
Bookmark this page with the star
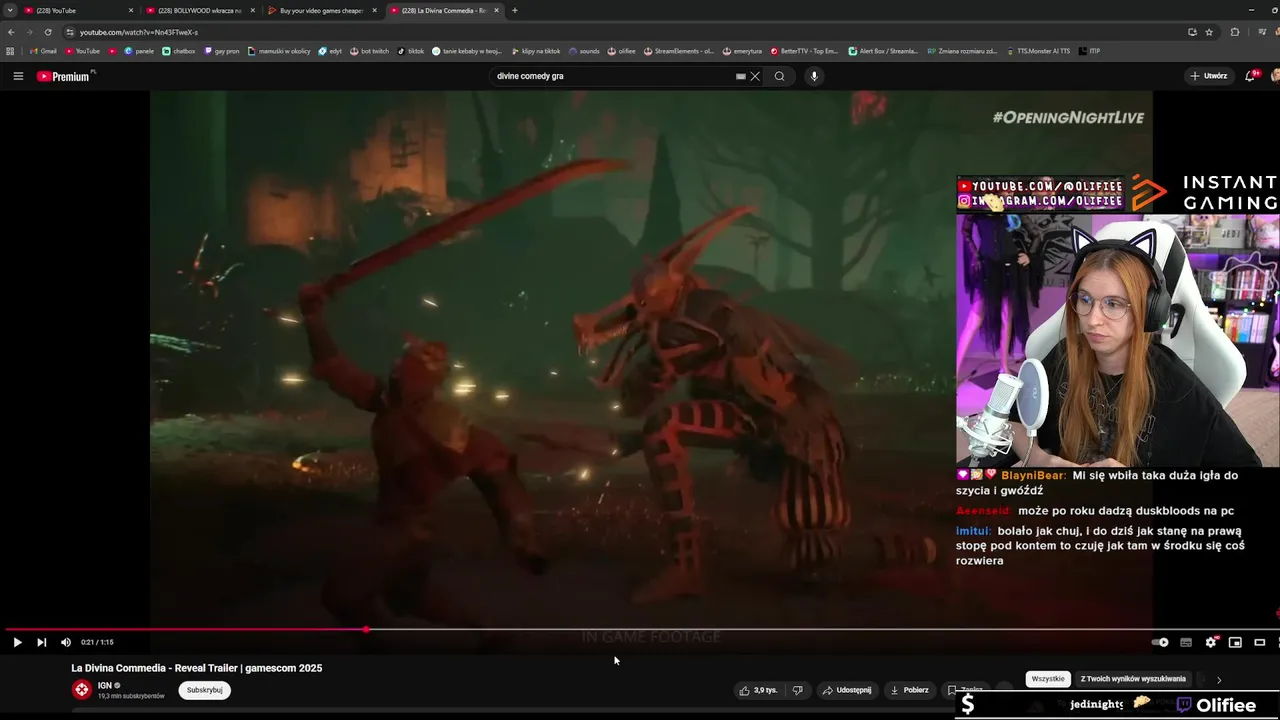(x=1207, y=32)
